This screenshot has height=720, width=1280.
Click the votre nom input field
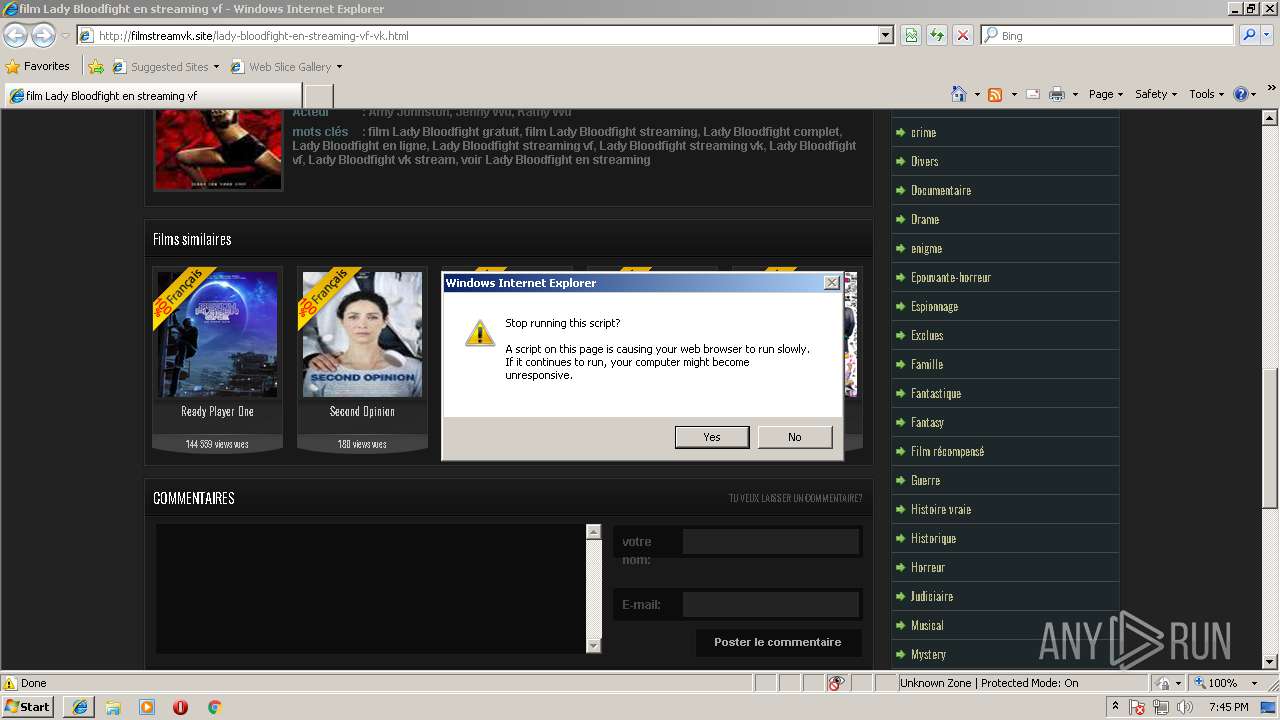point(770,542)
